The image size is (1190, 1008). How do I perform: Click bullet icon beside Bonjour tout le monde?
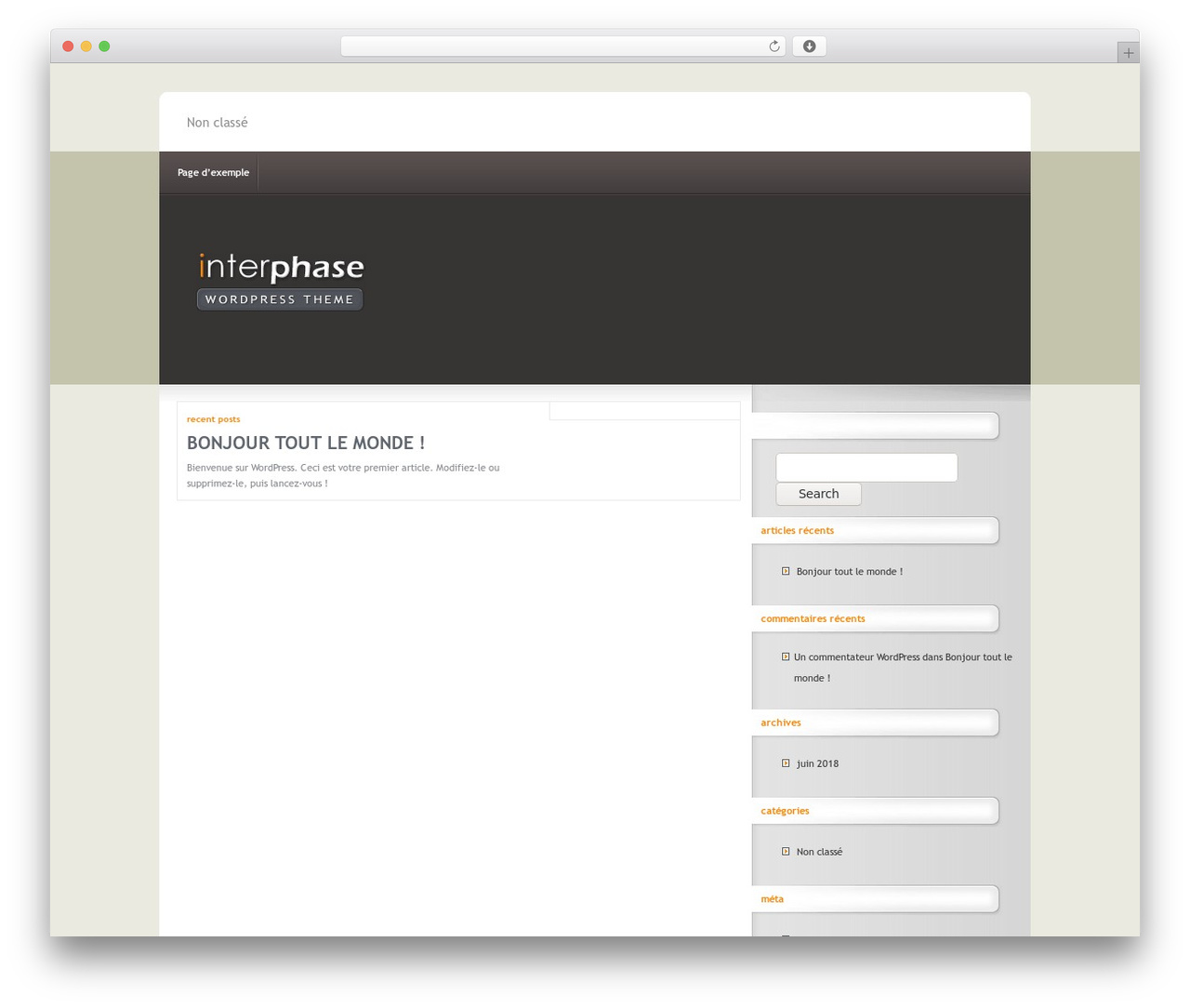point(786,571)
